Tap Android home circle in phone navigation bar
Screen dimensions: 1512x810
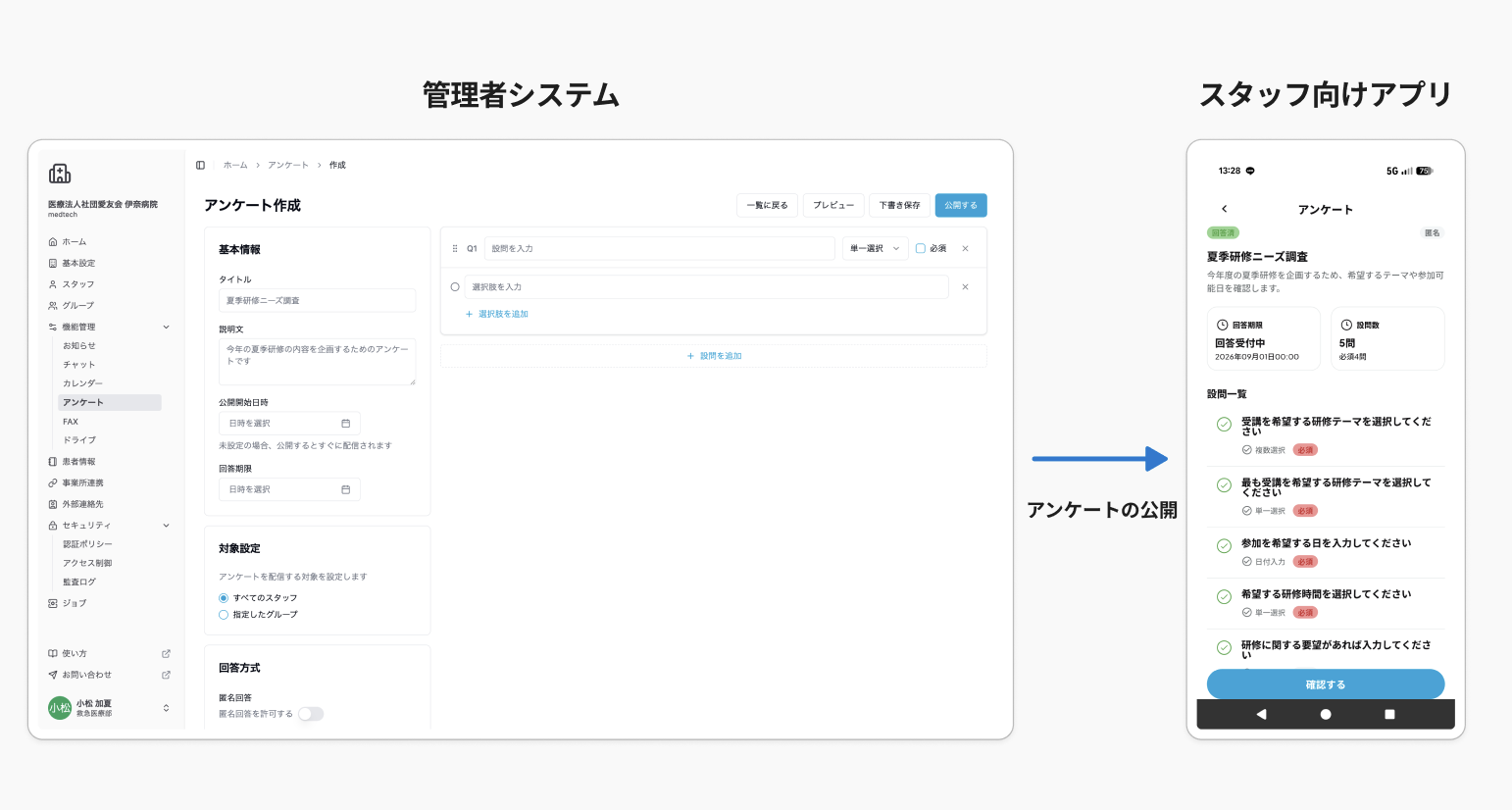tap(1326, 714)
